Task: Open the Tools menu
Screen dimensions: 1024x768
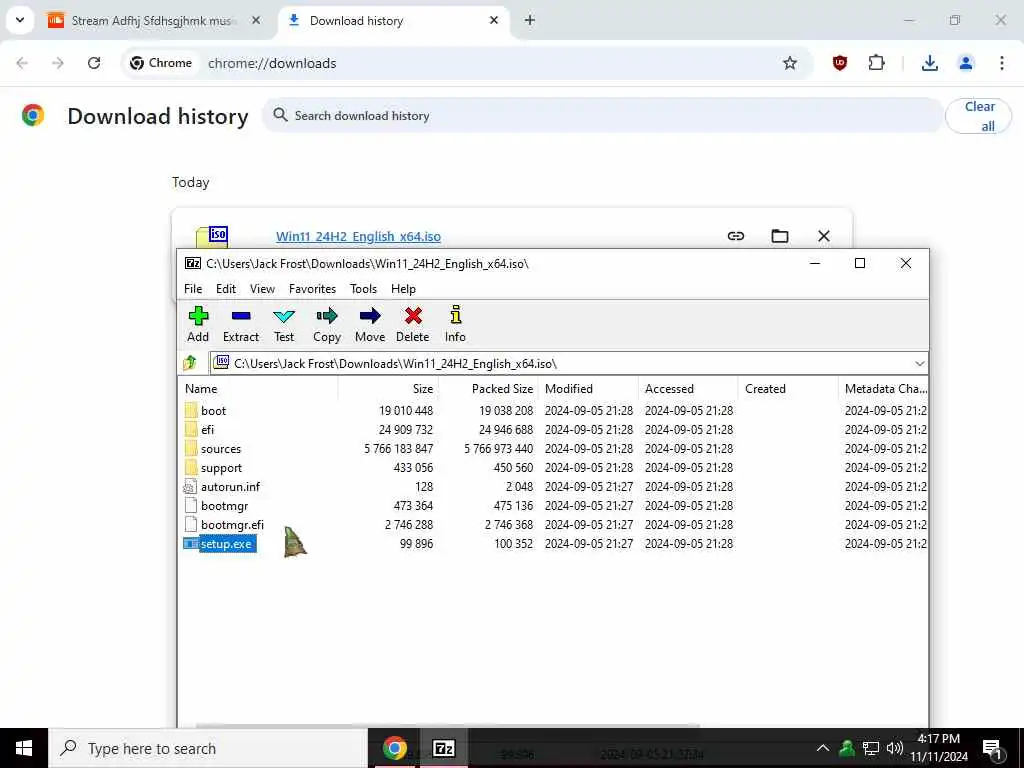Action: (363, 289)
